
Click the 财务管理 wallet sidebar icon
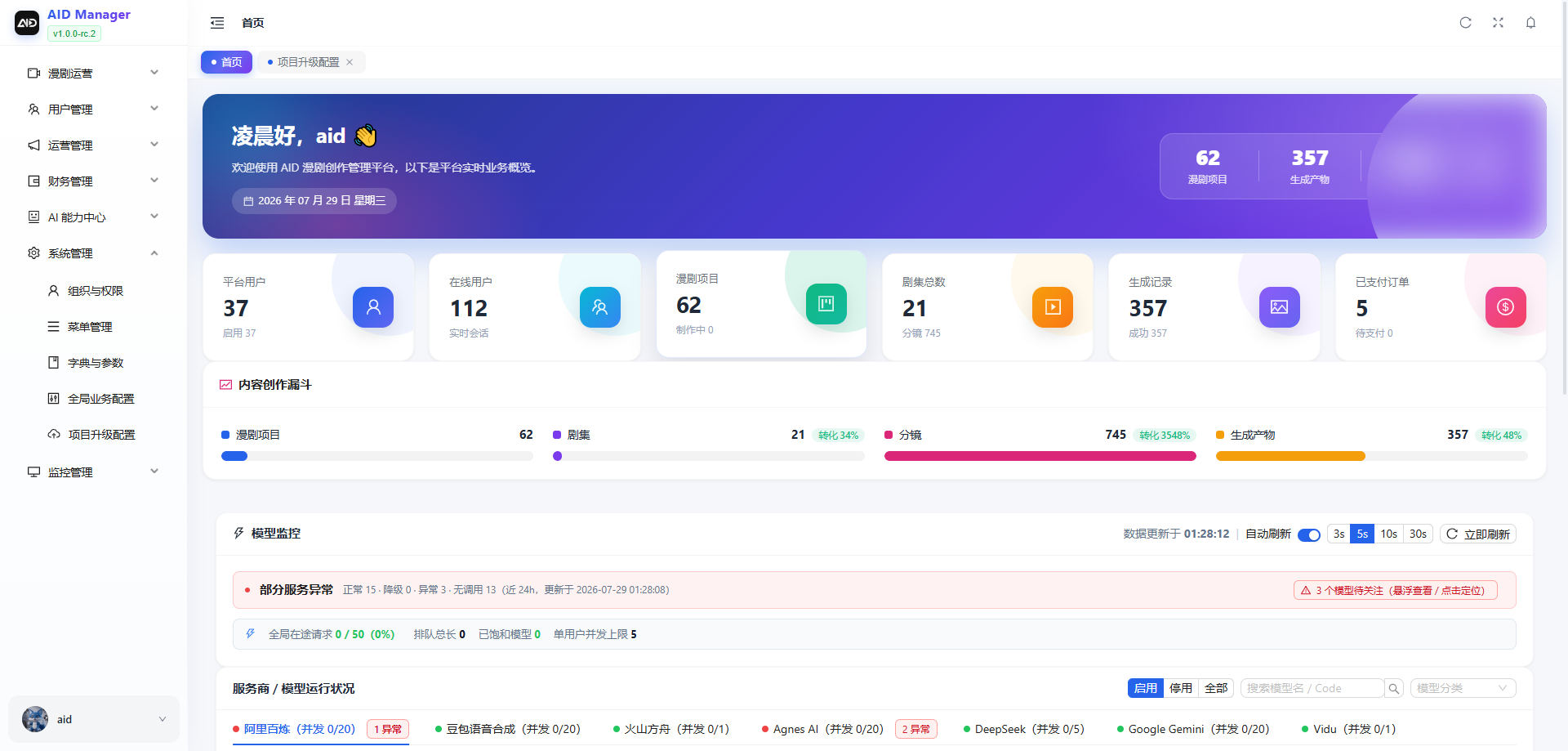tap(33, 181)
